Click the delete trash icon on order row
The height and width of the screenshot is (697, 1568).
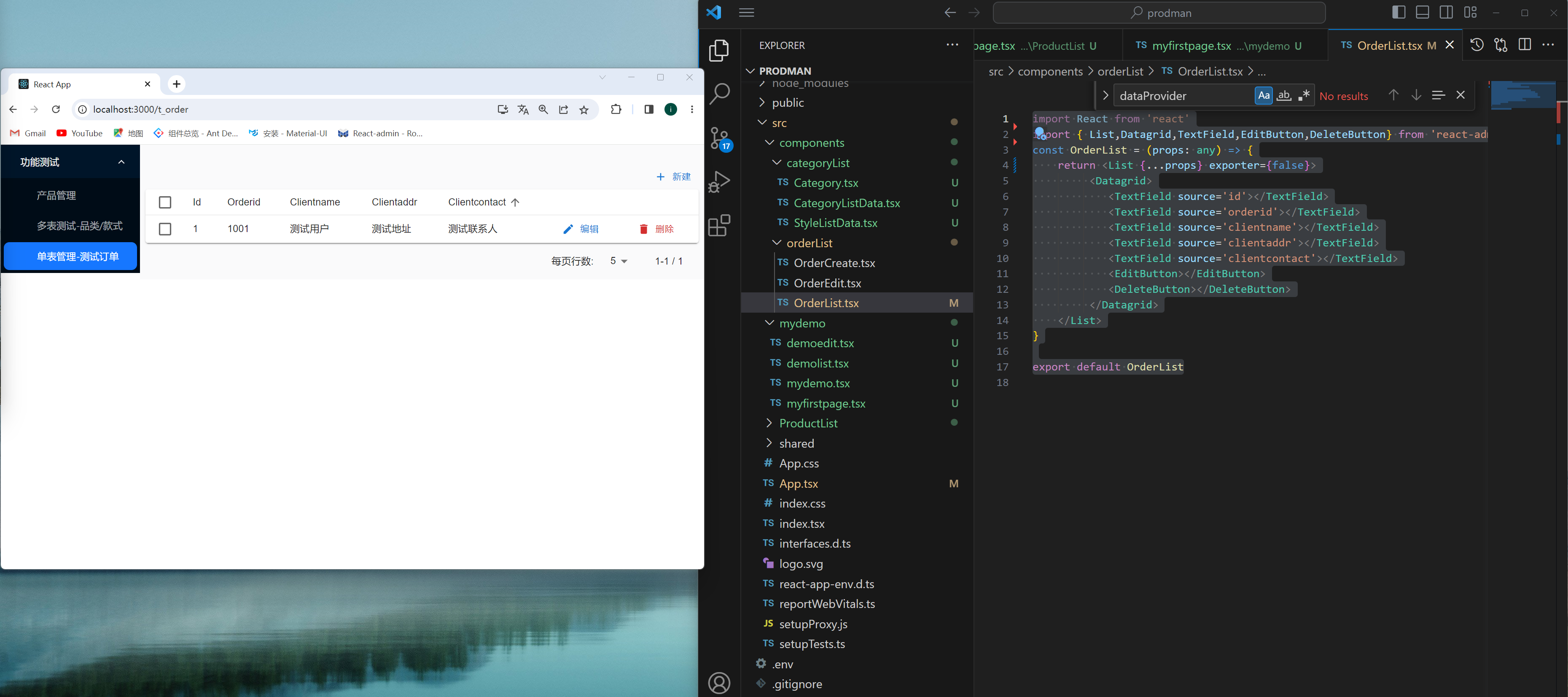pos(644,229)
